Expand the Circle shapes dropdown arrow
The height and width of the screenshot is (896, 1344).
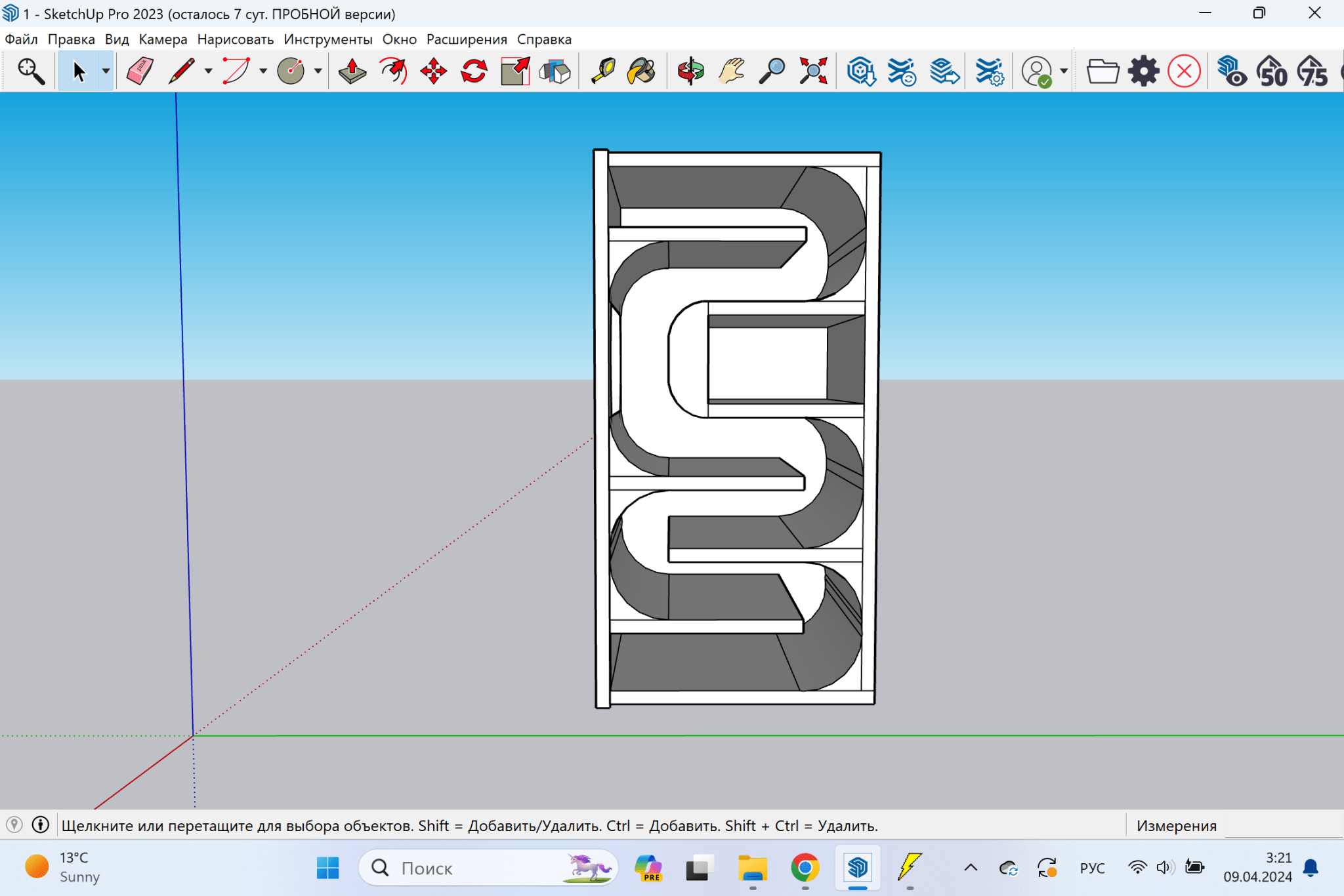point(318,71)
